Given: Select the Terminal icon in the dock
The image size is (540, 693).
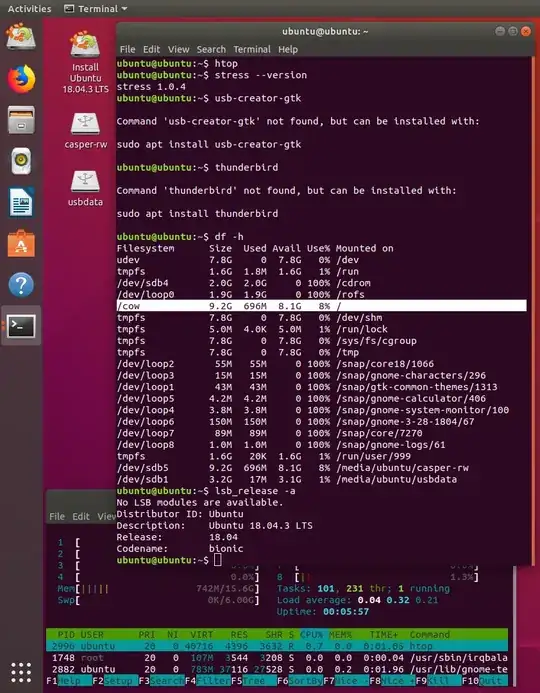Looking at the screenshot, I should coord(21,326).
